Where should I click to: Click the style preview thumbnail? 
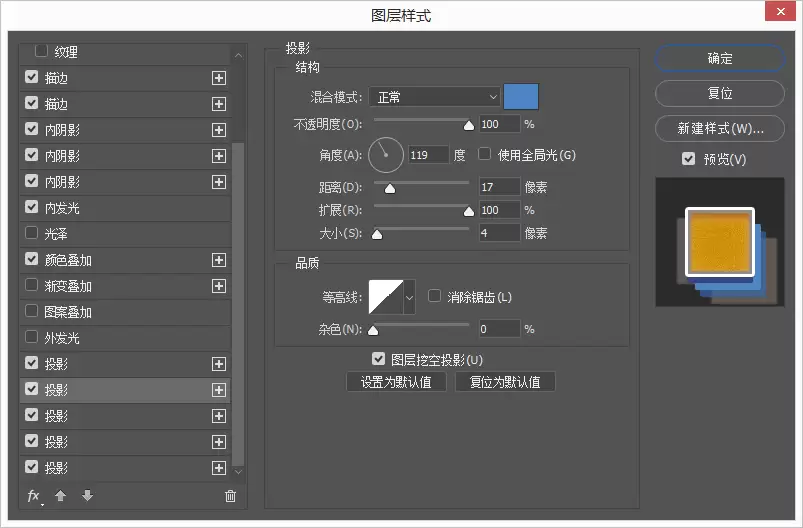720,242
